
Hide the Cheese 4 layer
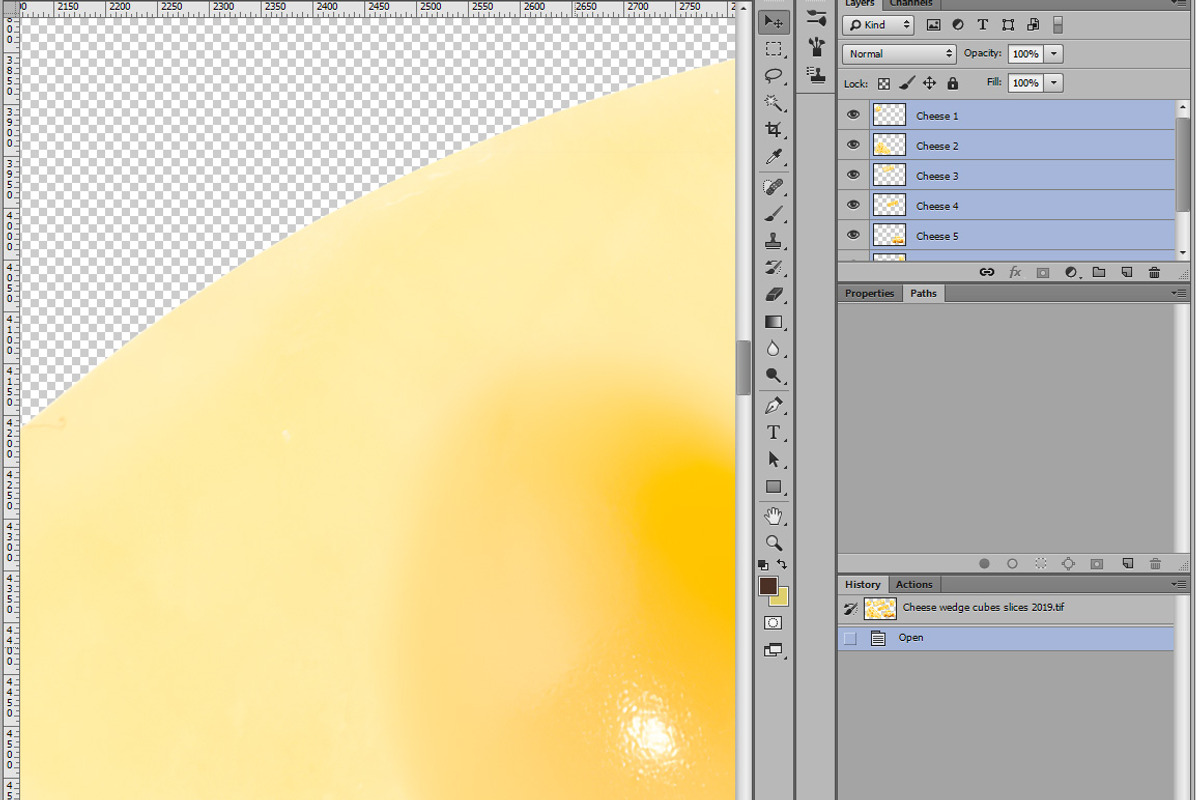[x=853, y=205]
